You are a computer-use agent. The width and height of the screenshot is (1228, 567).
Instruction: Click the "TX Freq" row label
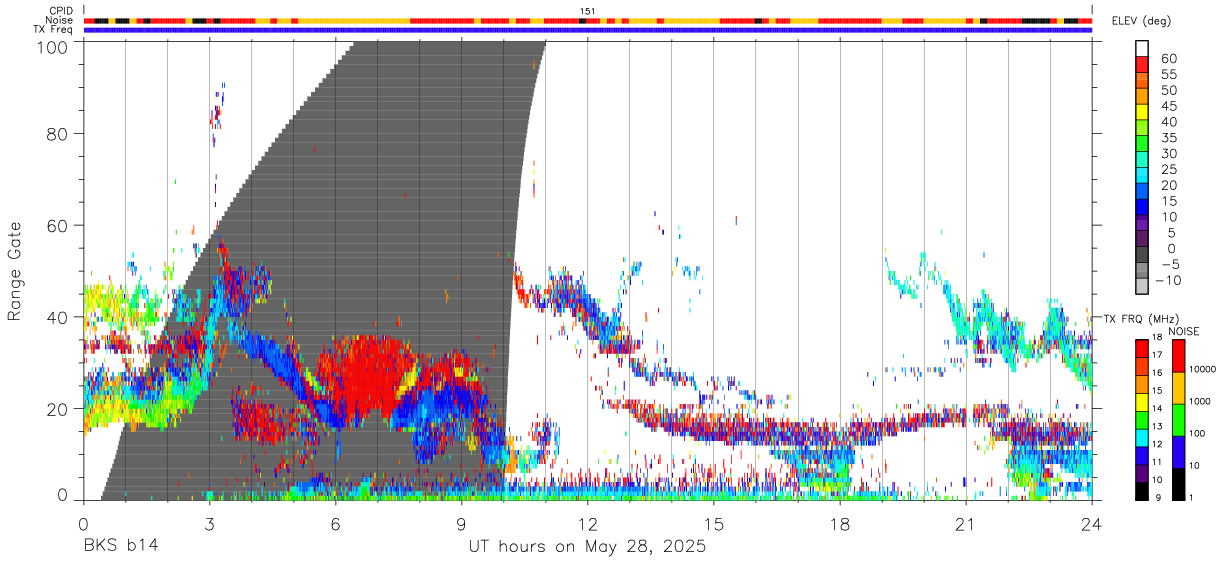coord(54,30)
